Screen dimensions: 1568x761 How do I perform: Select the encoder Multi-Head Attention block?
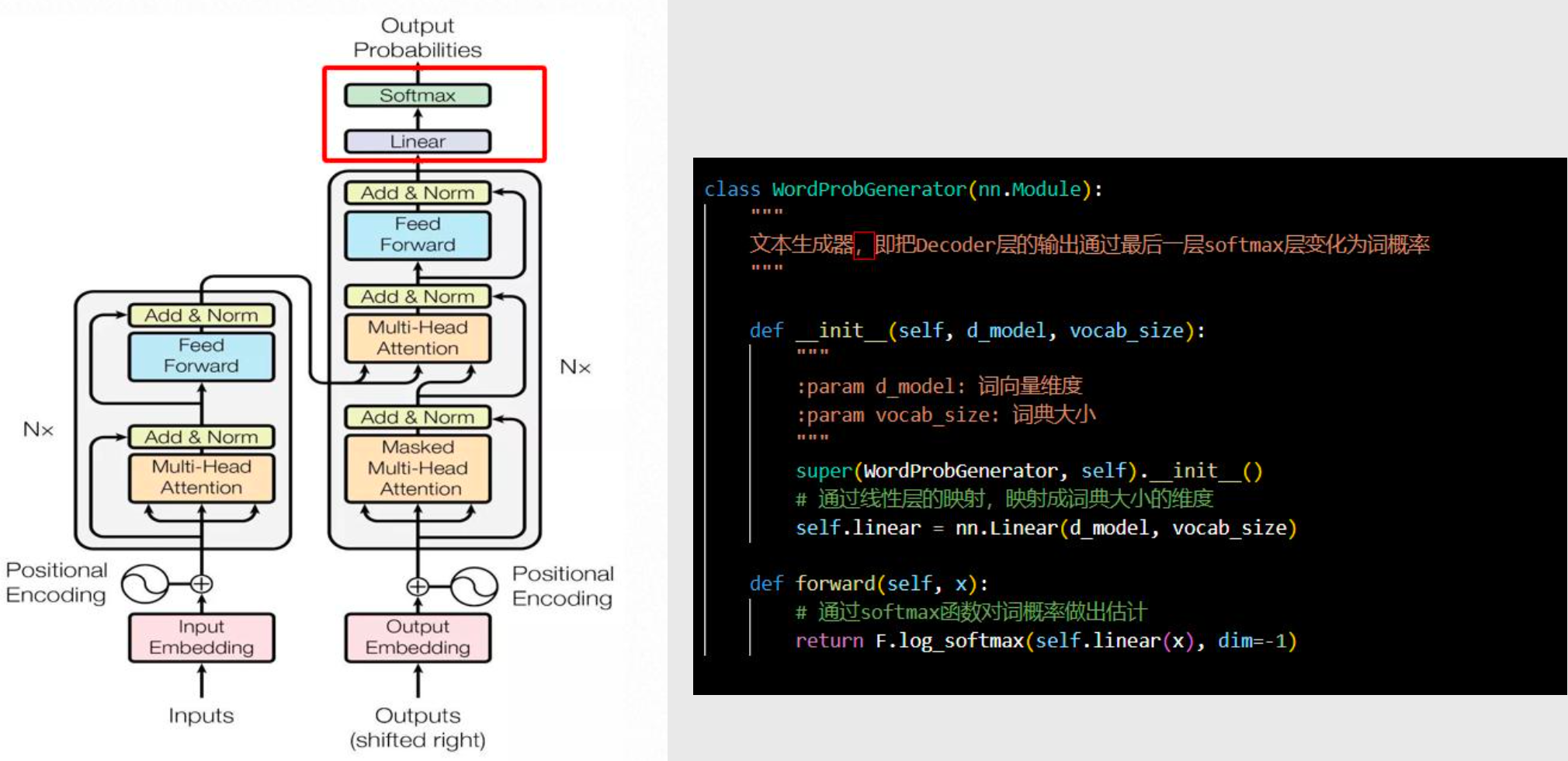point(201,478)
